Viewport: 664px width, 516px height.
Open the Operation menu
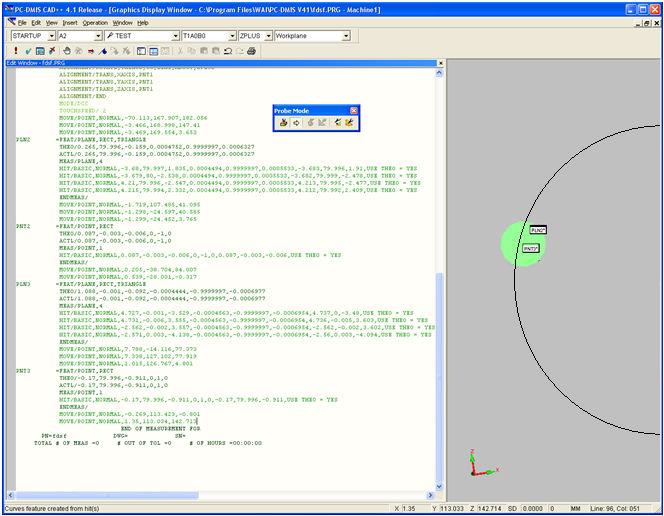(x=95, y=23)
